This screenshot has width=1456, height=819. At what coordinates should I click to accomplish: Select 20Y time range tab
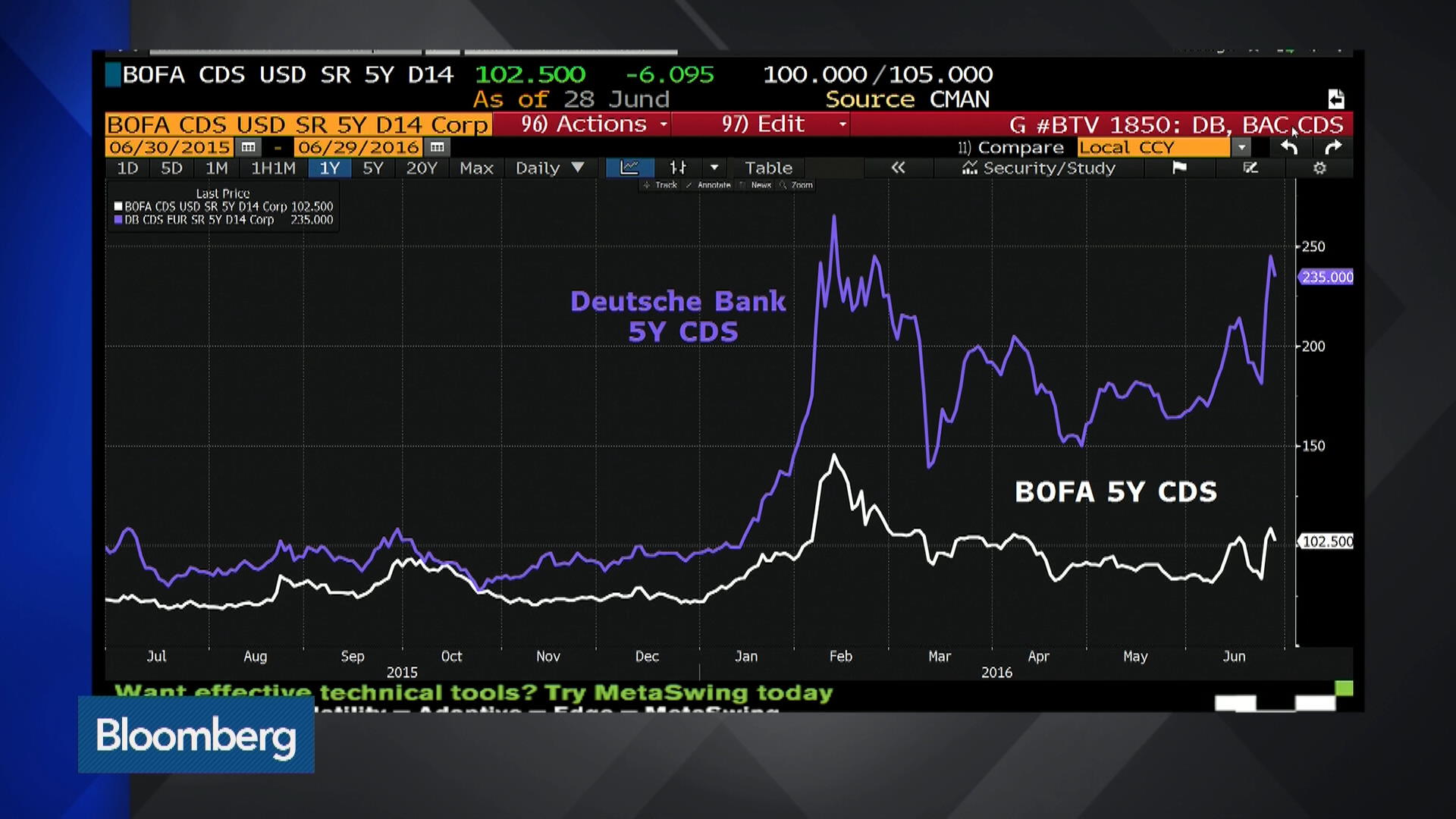pyautogui.click(x=422, y=168)
